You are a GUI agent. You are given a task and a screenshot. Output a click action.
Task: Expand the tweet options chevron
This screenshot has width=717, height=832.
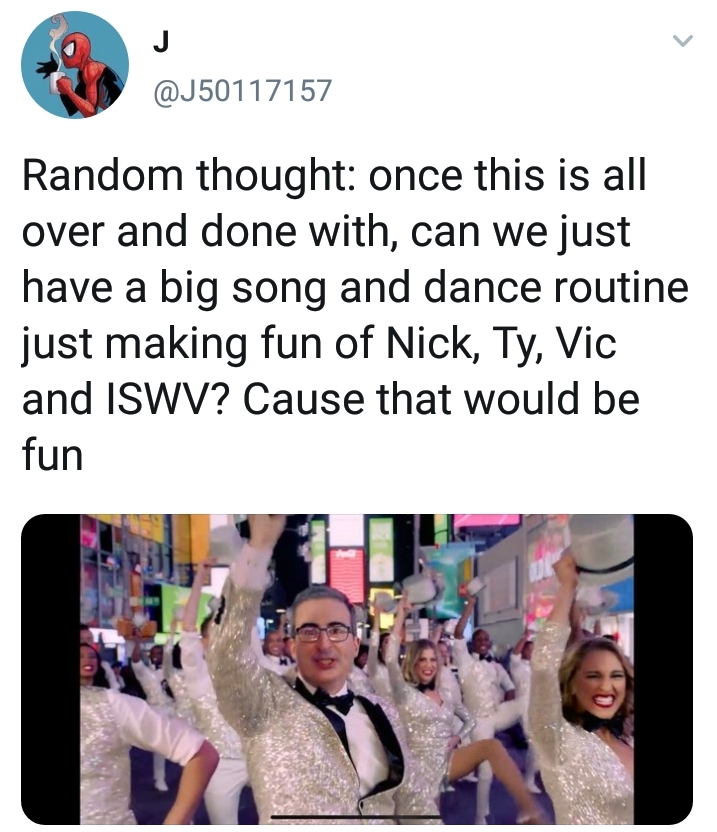(683, 41)
